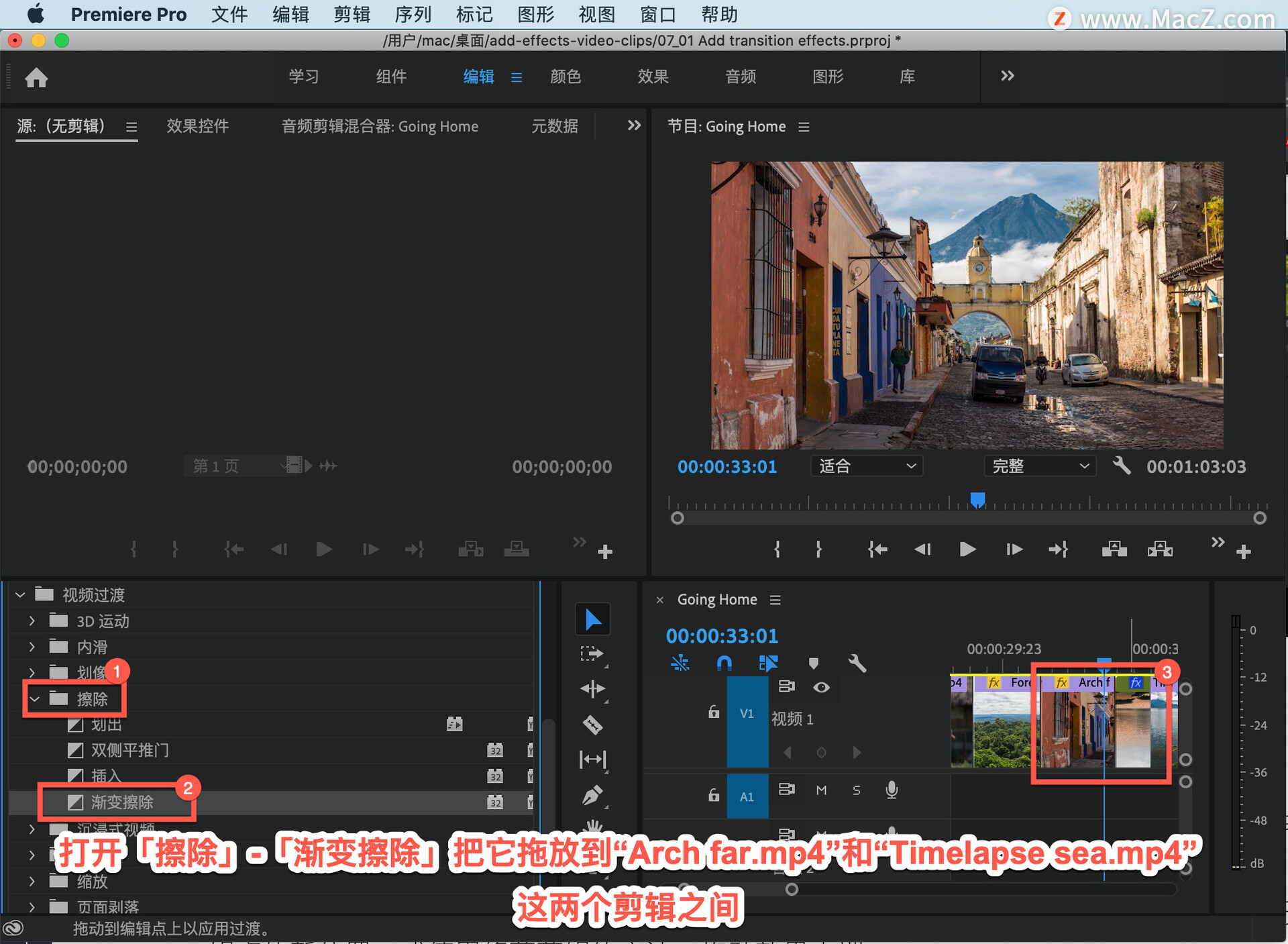The image size is (1288, 944).
Task: Select the Razor tool
Action: [x=593, y=725]
